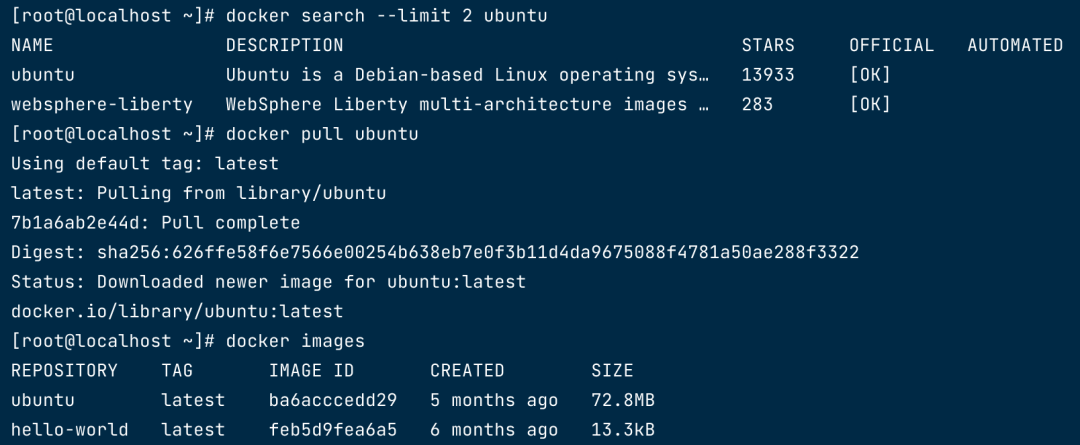Select 'hello-world' repository name
The width and height of the screenshot is (1080, 445).
tap(70, 430)
